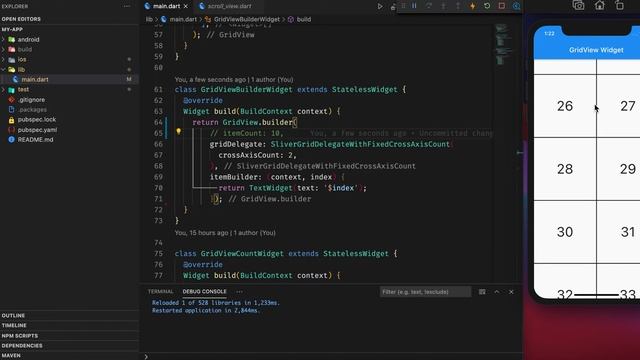Click the Step Over debug icon
The width and height of the screenshot is (640, 360).
tap(429, 6)
